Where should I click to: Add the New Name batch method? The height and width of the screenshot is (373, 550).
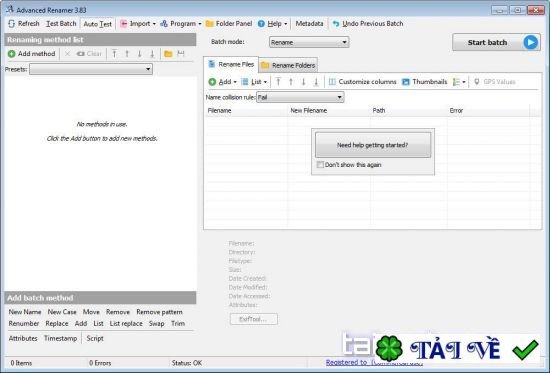click(x=25, y=312)
